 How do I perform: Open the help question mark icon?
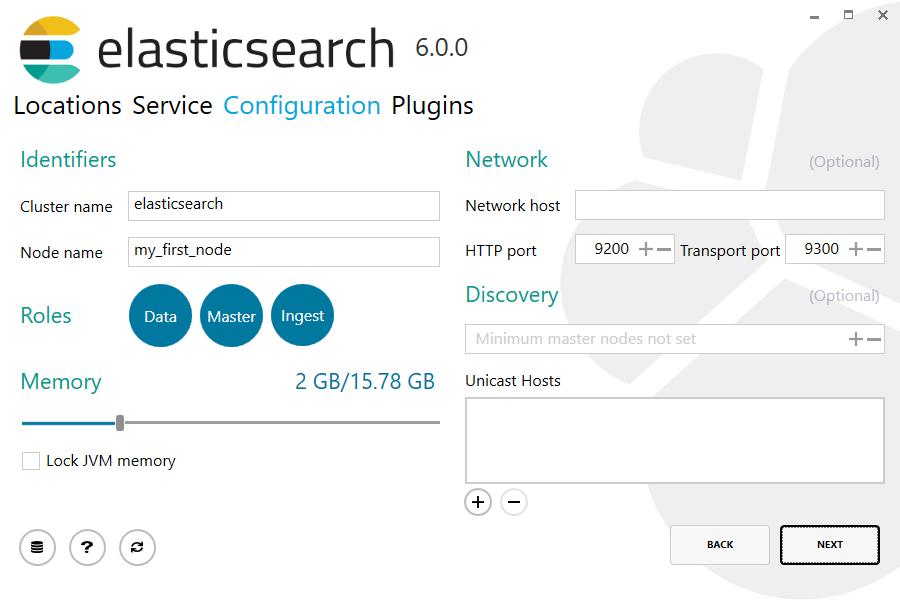[87, 547]
